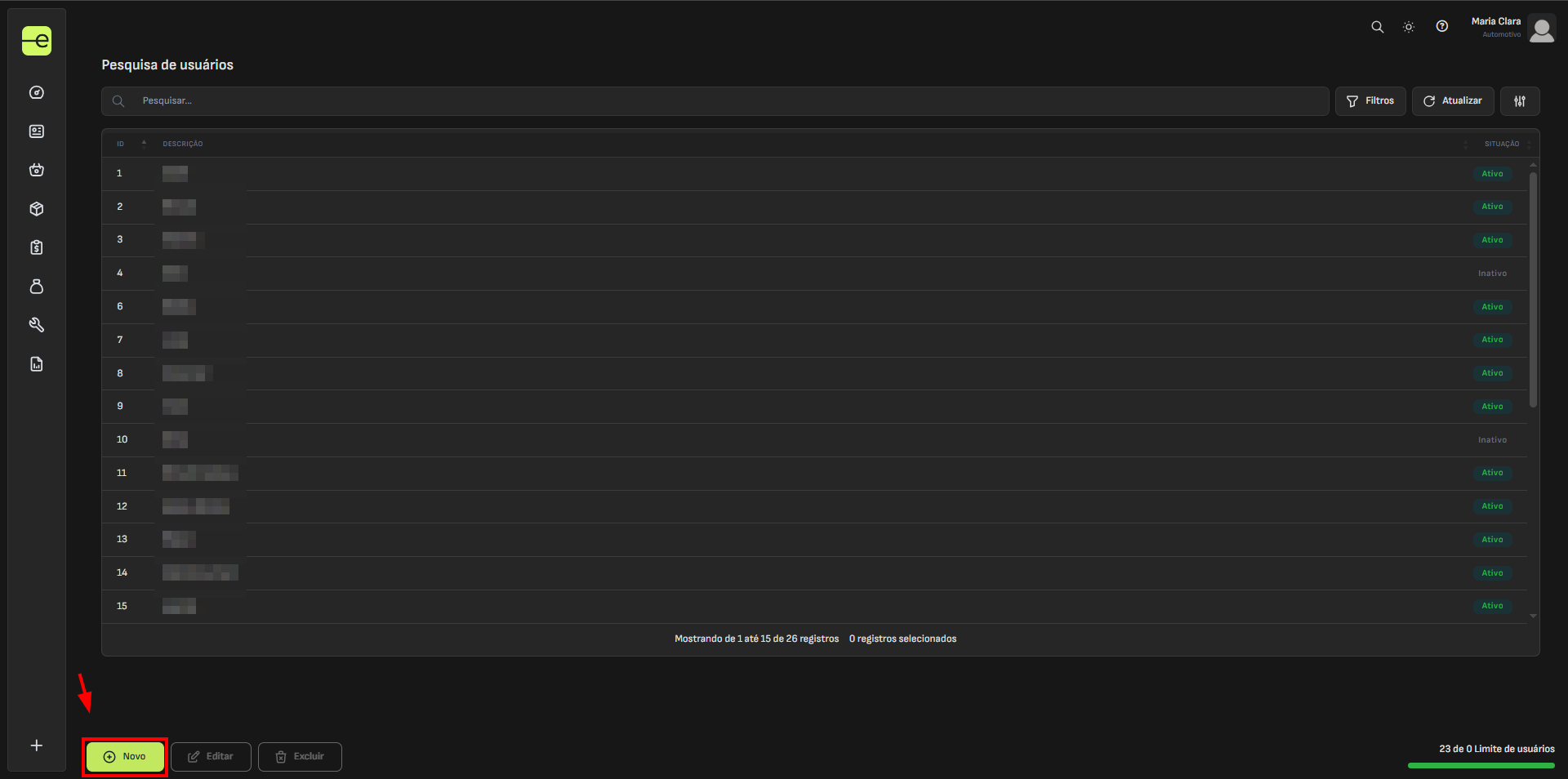Click the green Novo button
1568x779 pixels.
coord(125,757)
